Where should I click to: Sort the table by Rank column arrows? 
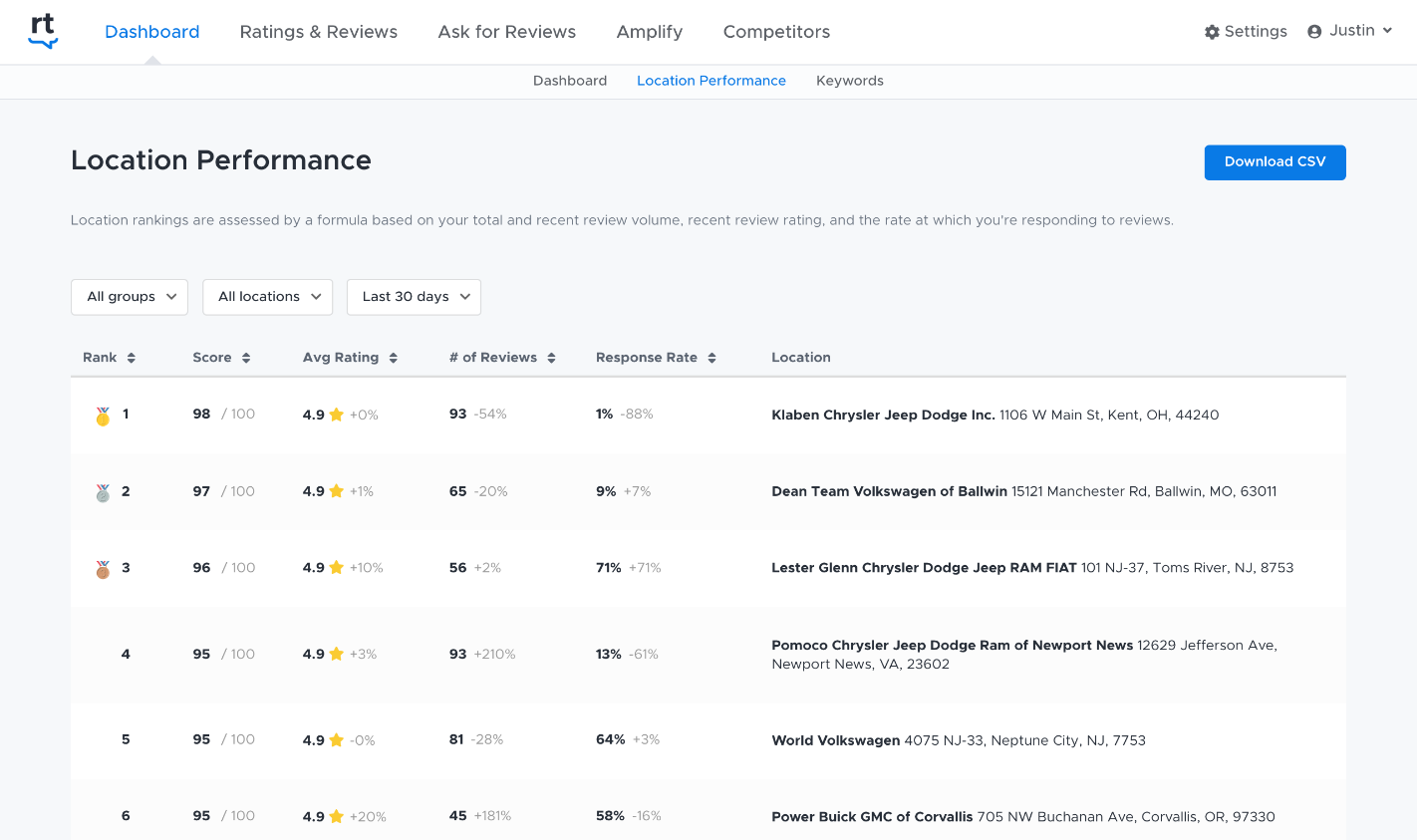point(131,358)
